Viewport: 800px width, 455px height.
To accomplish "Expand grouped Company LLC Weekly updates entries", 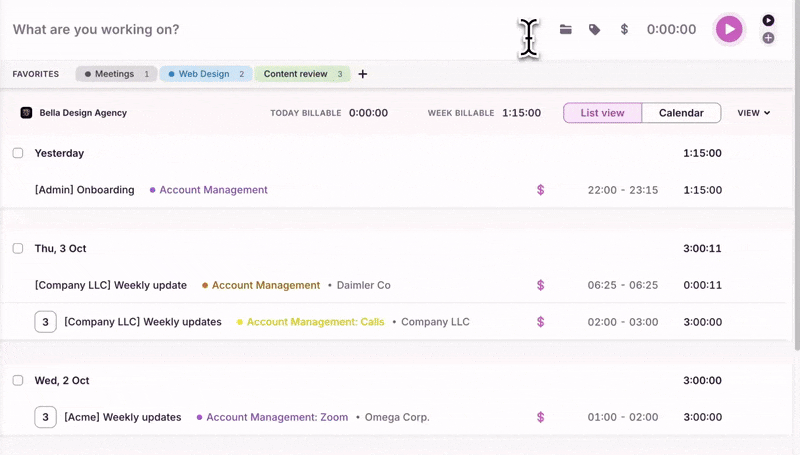I will click(x=45, y=322).
